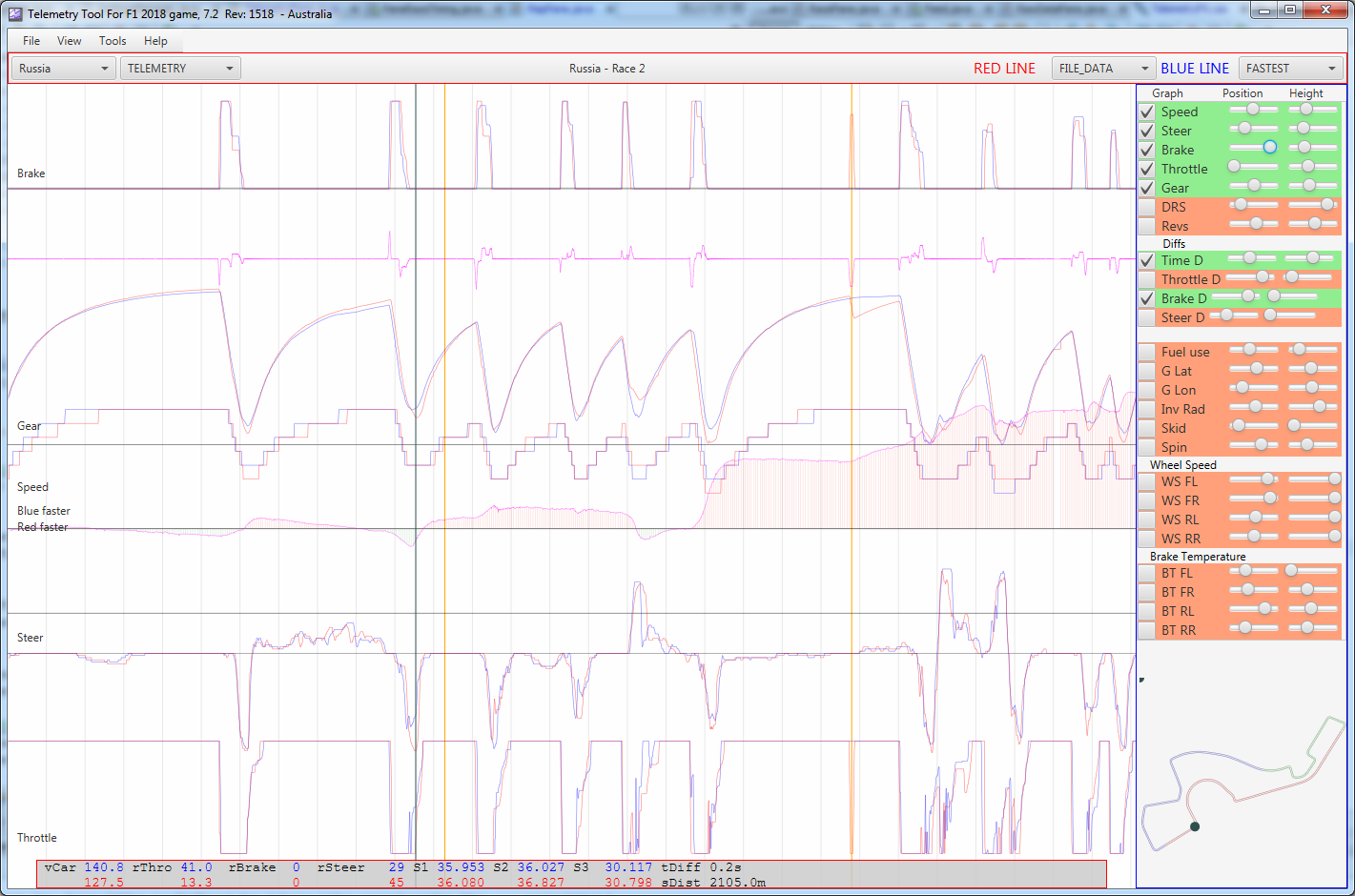
Task: Click the Throttle position slider
Action: [1253, 167]
